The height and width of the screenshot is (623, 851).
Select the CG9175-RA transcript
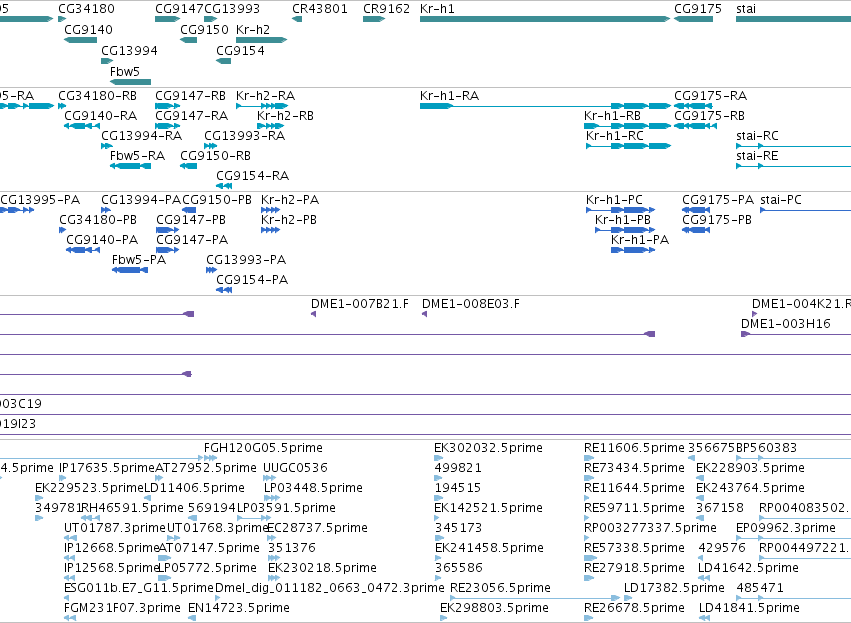tap(693, 106)
